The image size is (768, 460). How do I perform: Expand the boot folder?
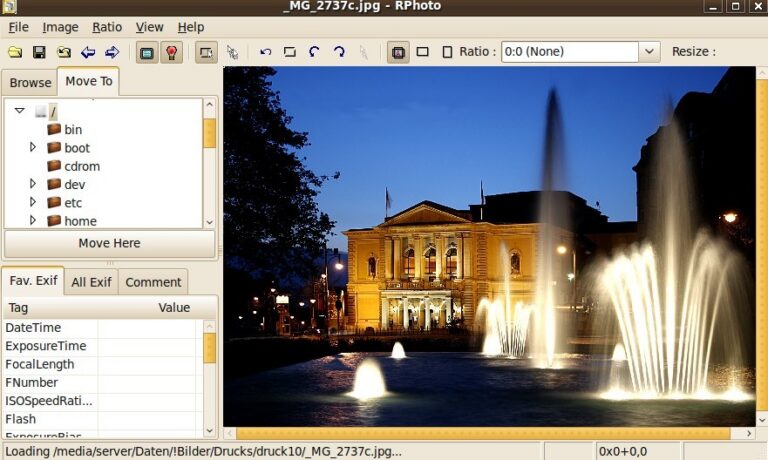(x=33, y=147)
